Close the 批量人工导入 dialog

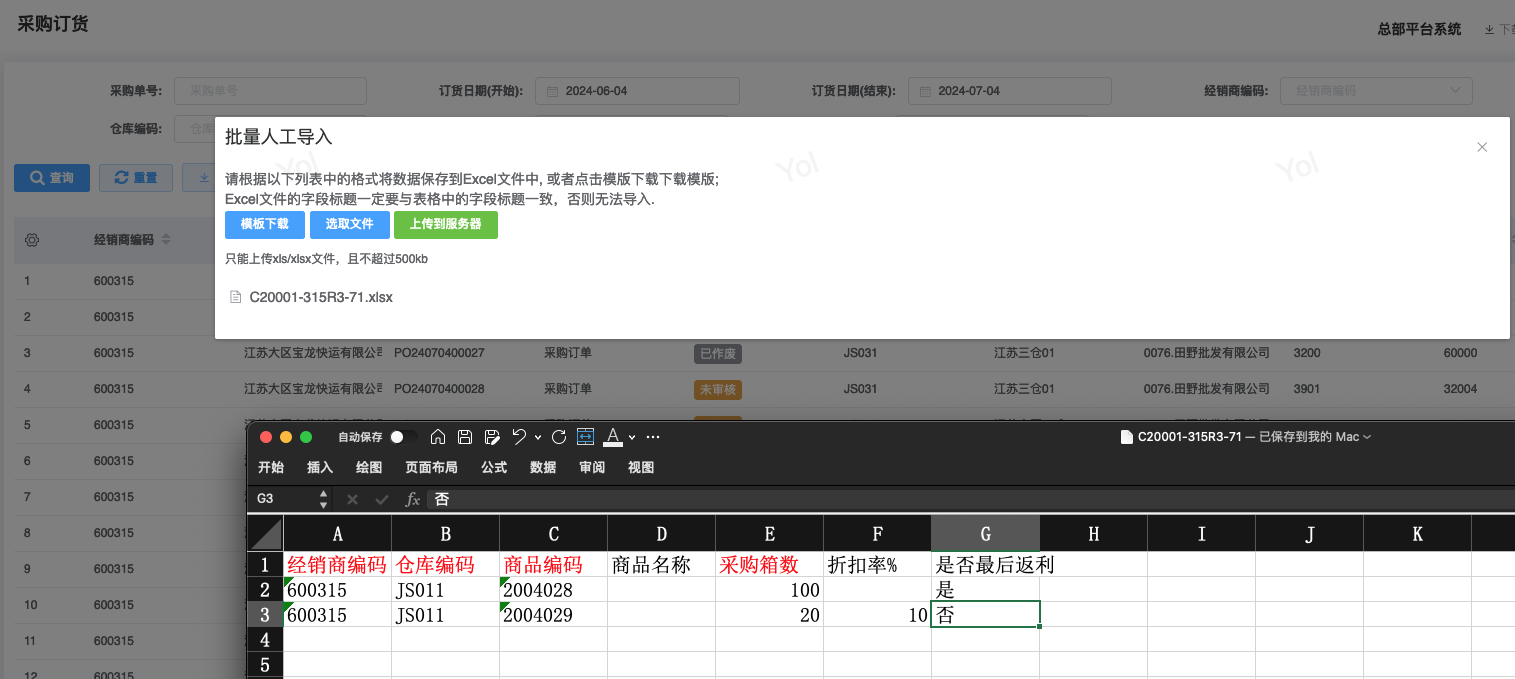(1482, 147)
